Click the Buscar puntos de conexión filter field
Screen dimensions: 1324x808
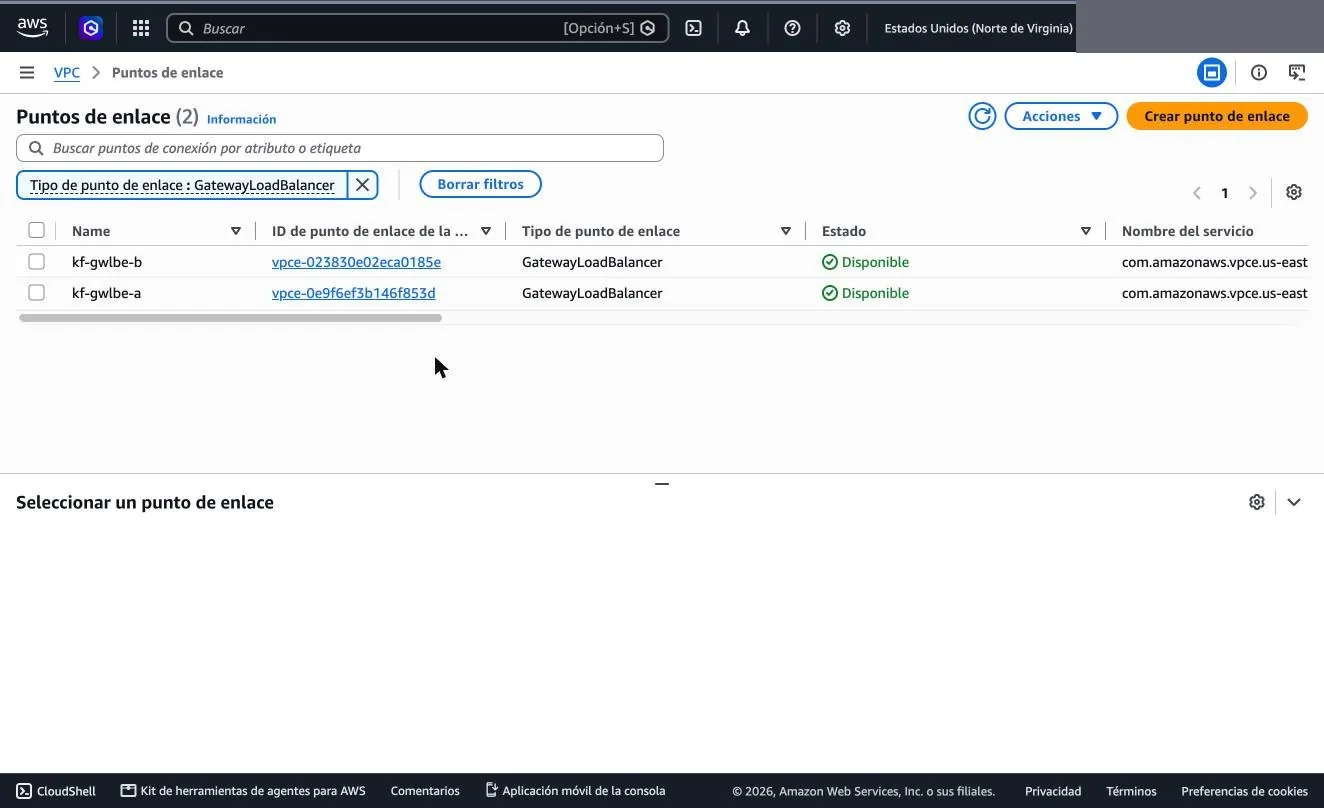click(x=340, y=148)
